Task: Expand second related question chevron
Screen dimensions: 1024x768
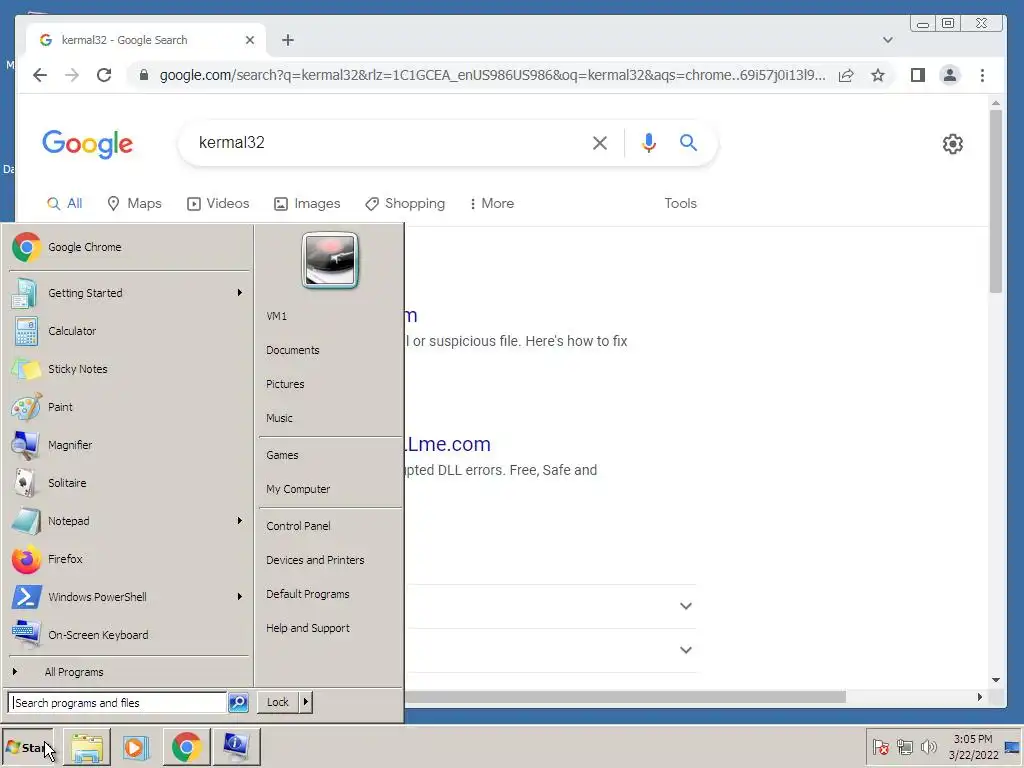Action: (x=686, y=650)
